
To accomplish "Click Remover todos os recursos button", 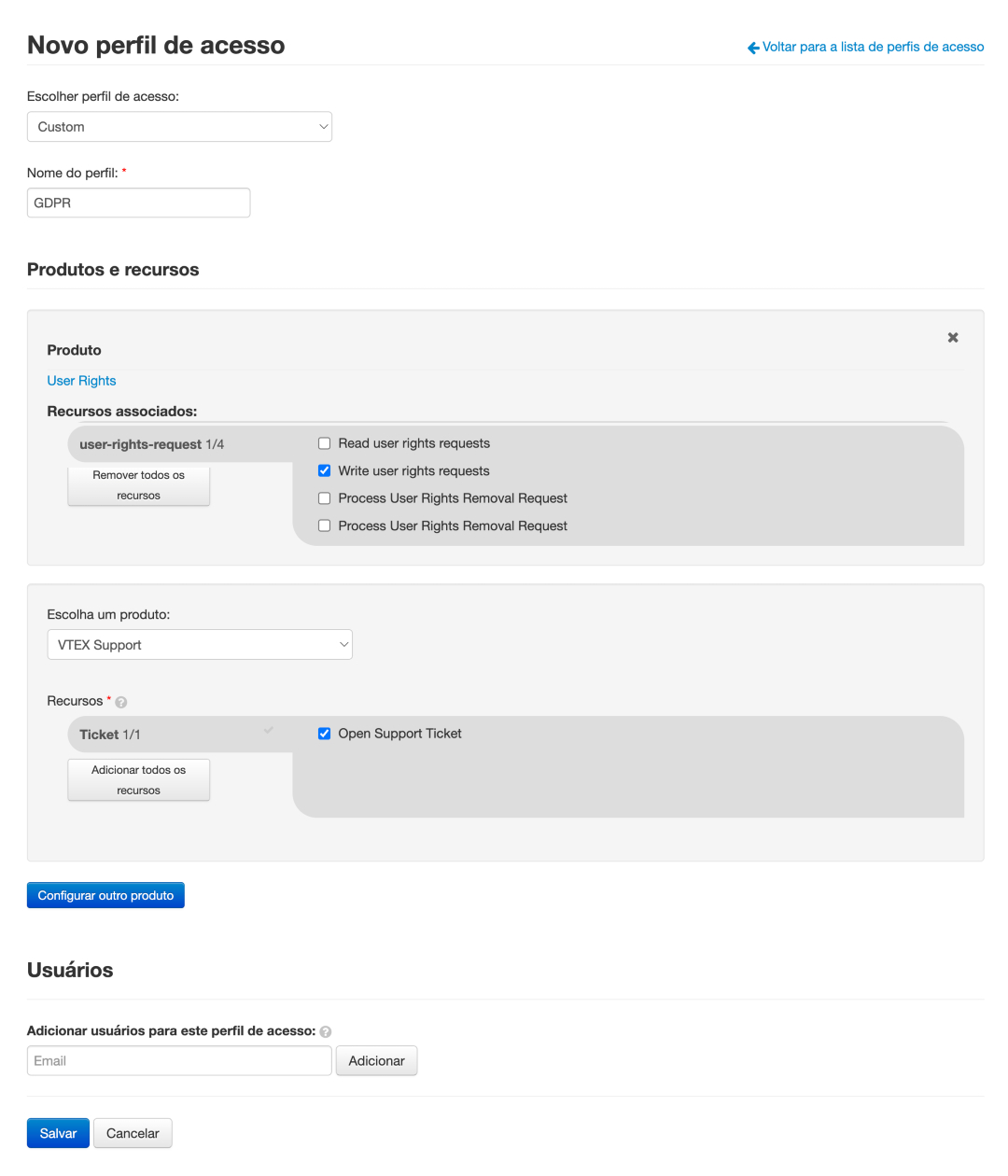I will pos(139,485).
